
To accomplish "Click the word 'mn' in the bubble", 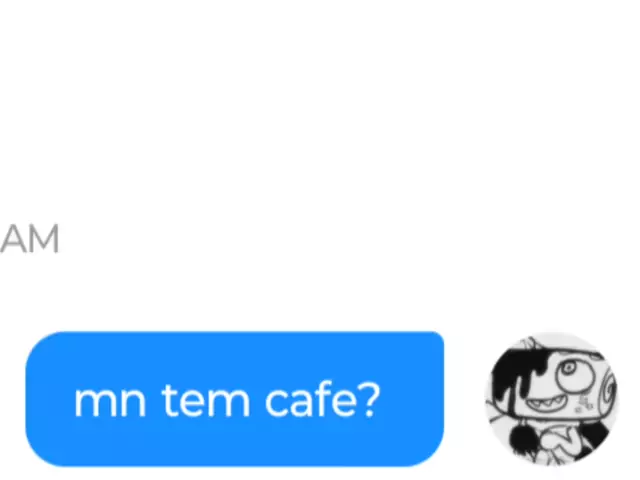I will click(110, 402).
